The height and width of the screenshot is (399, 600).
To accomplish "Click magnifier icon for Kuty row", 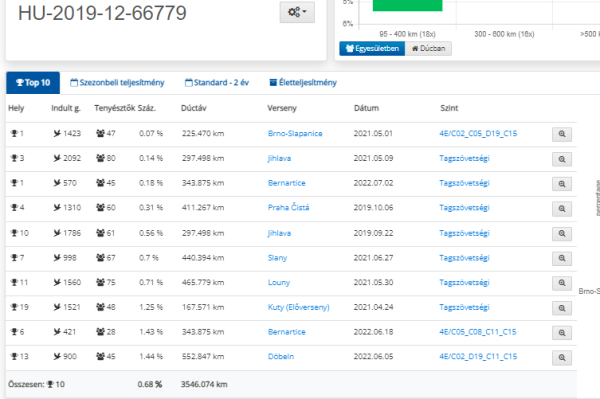I will pyautogui.click(x=562, y=308).
